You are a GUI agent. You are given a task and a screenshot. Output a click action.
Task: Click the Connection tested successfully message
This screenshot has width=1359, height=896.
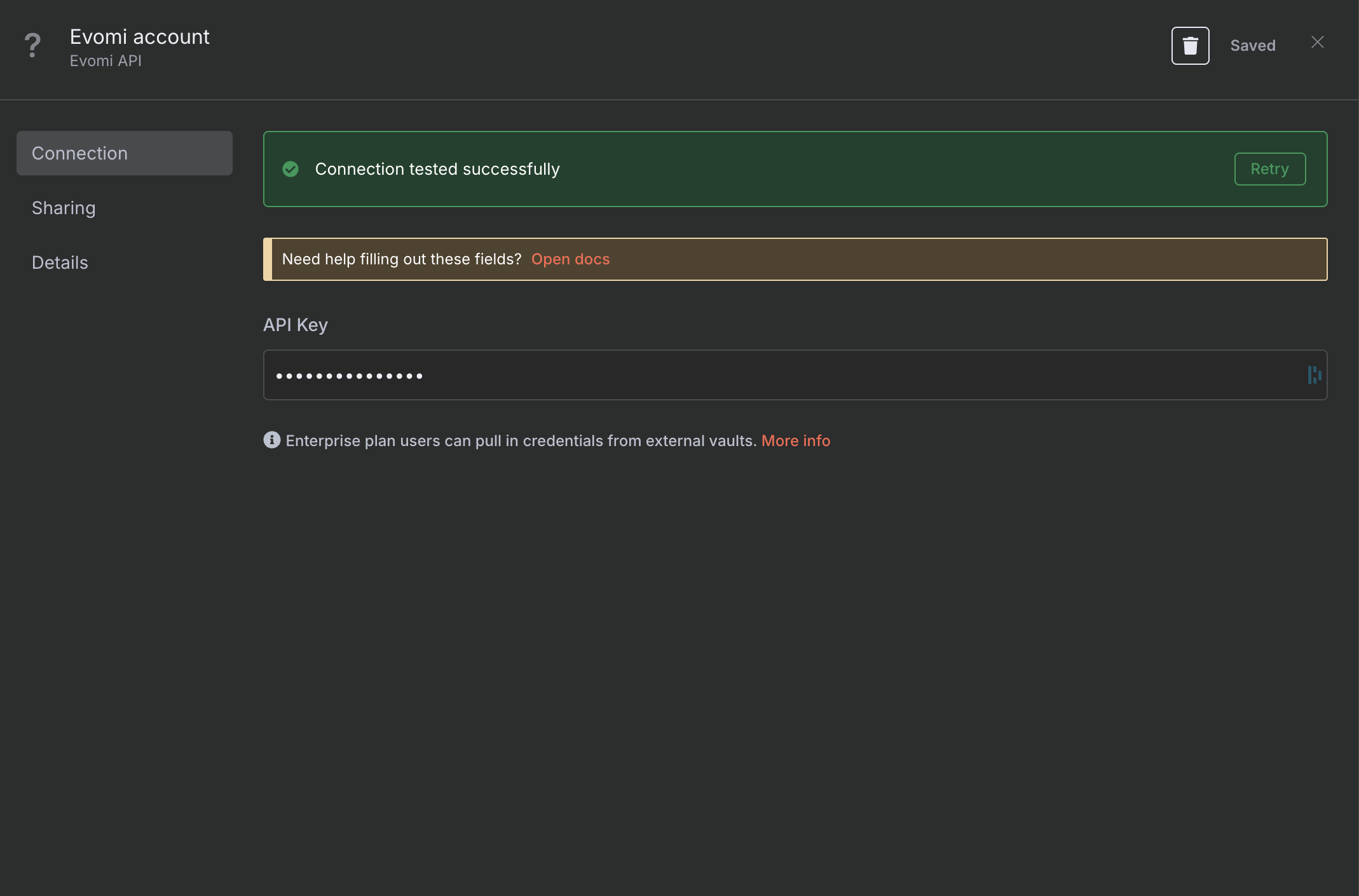tap(437, 169)
